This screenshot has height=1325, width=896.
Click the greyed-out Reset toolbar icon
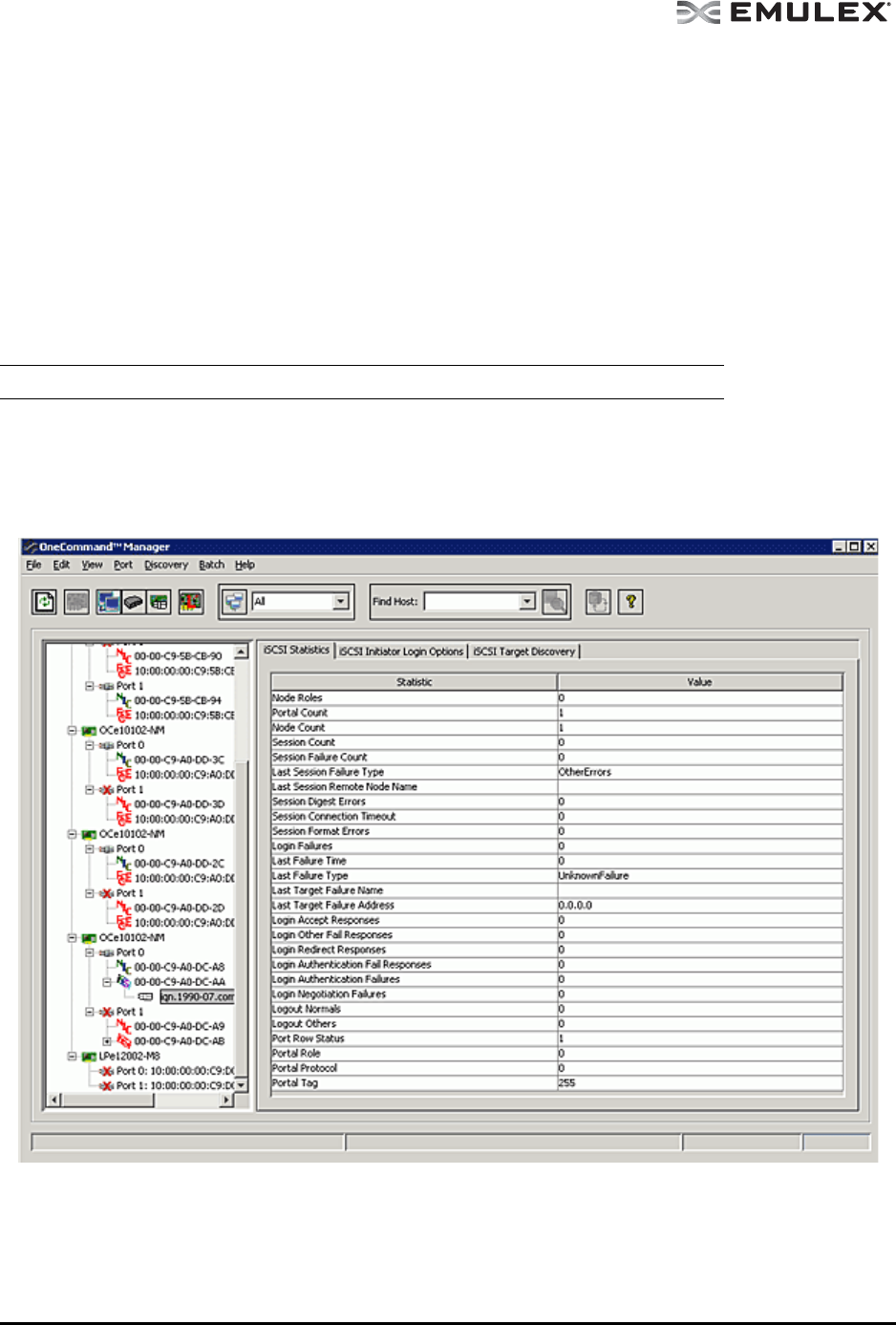pyautogui.click(x=76, y=602)
